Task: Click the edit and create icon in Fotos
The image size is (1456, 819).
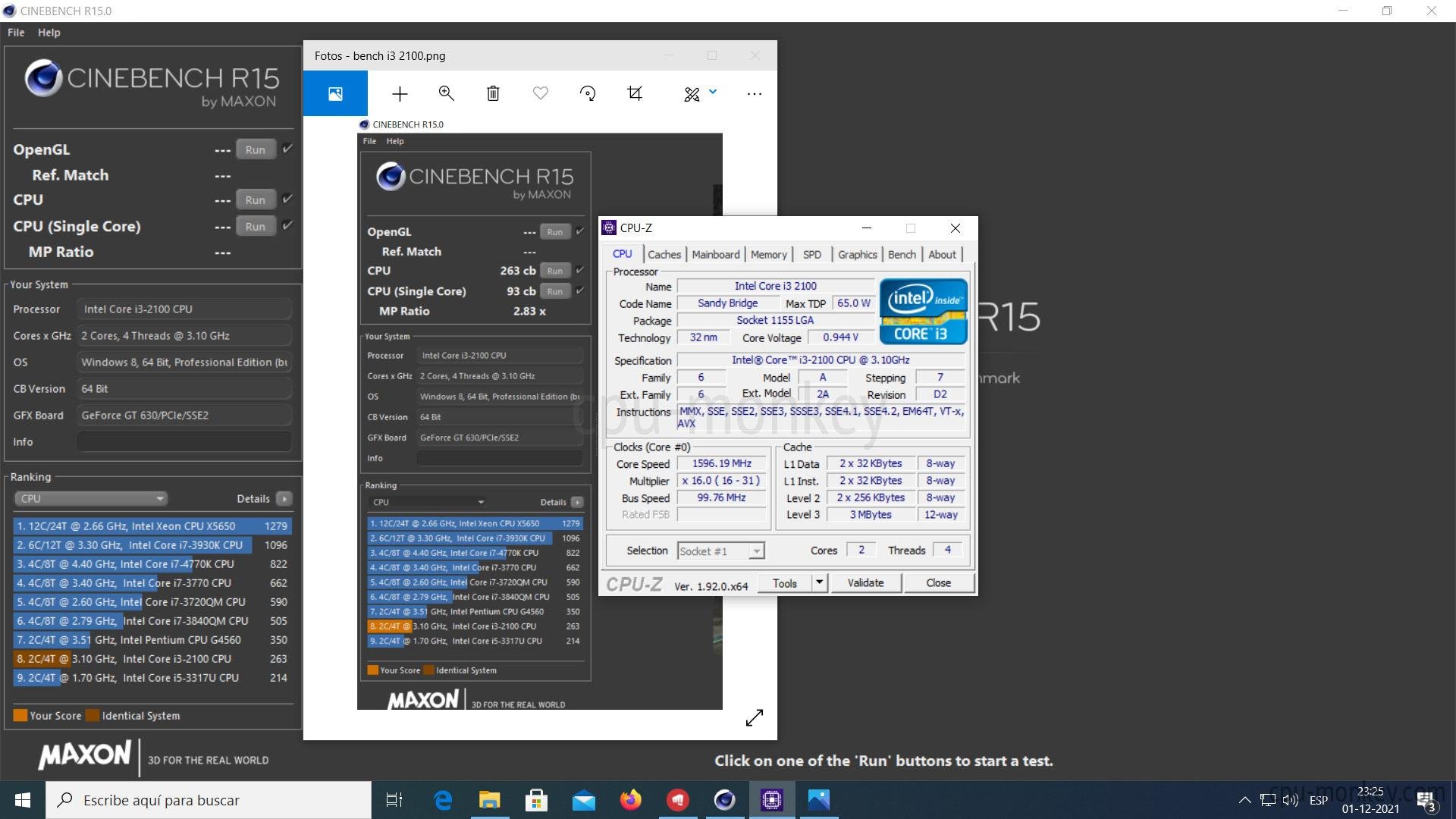Action: [692, 94]
